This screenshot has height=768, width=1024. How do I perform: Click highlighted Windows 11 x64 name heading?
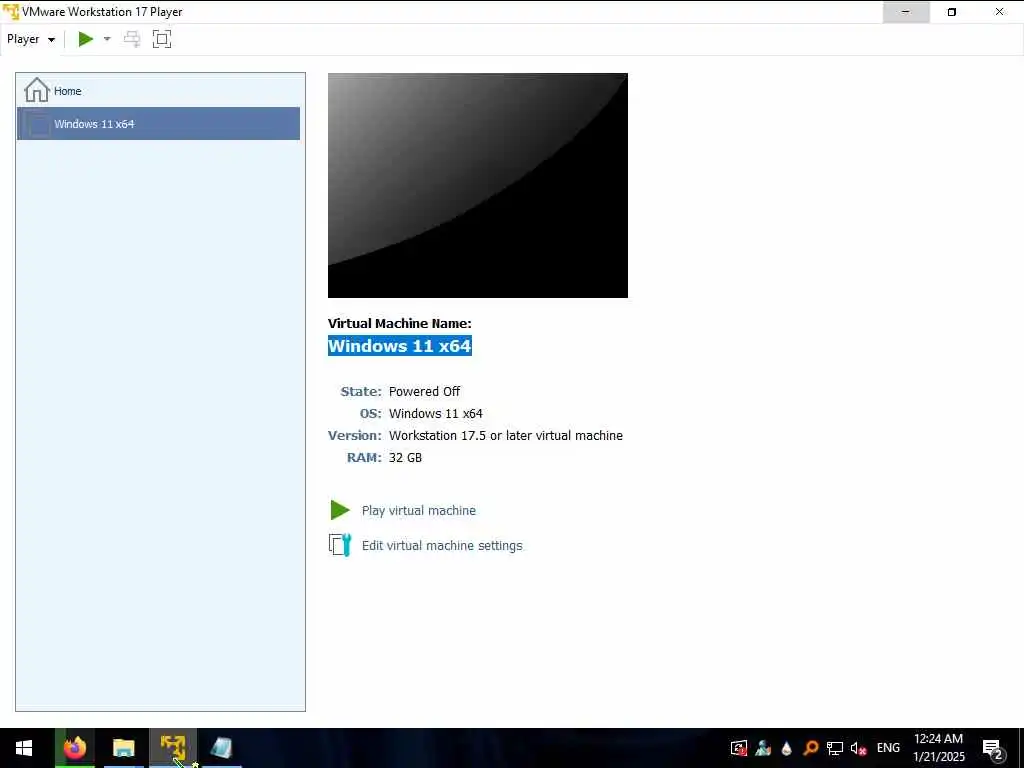click(400, 345)
